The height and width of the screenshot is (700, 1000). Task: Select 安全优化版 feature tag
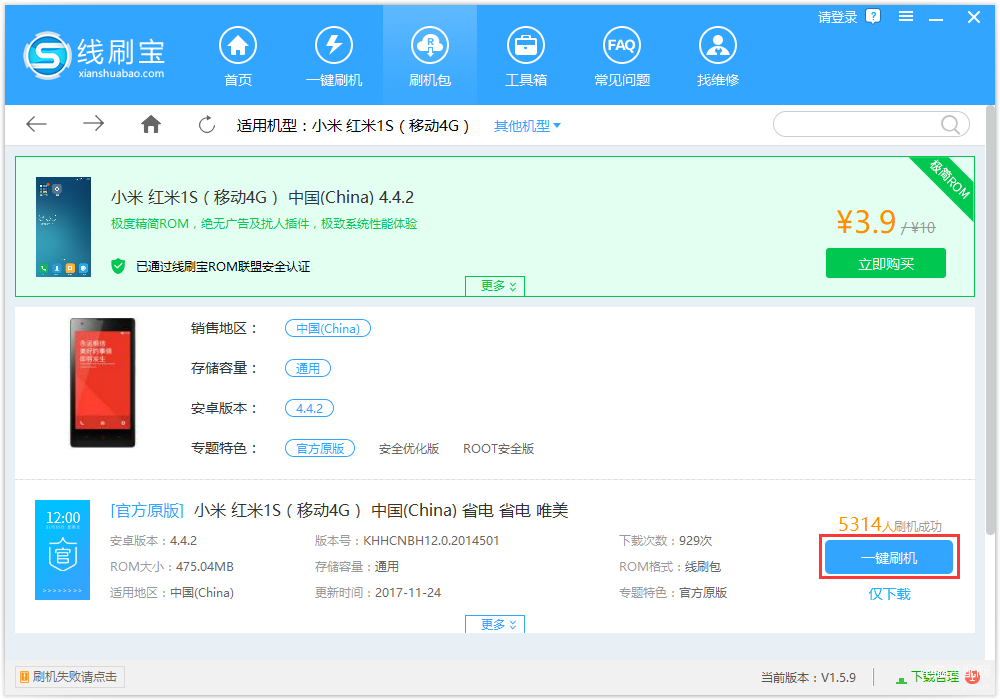tap(409, 449)
